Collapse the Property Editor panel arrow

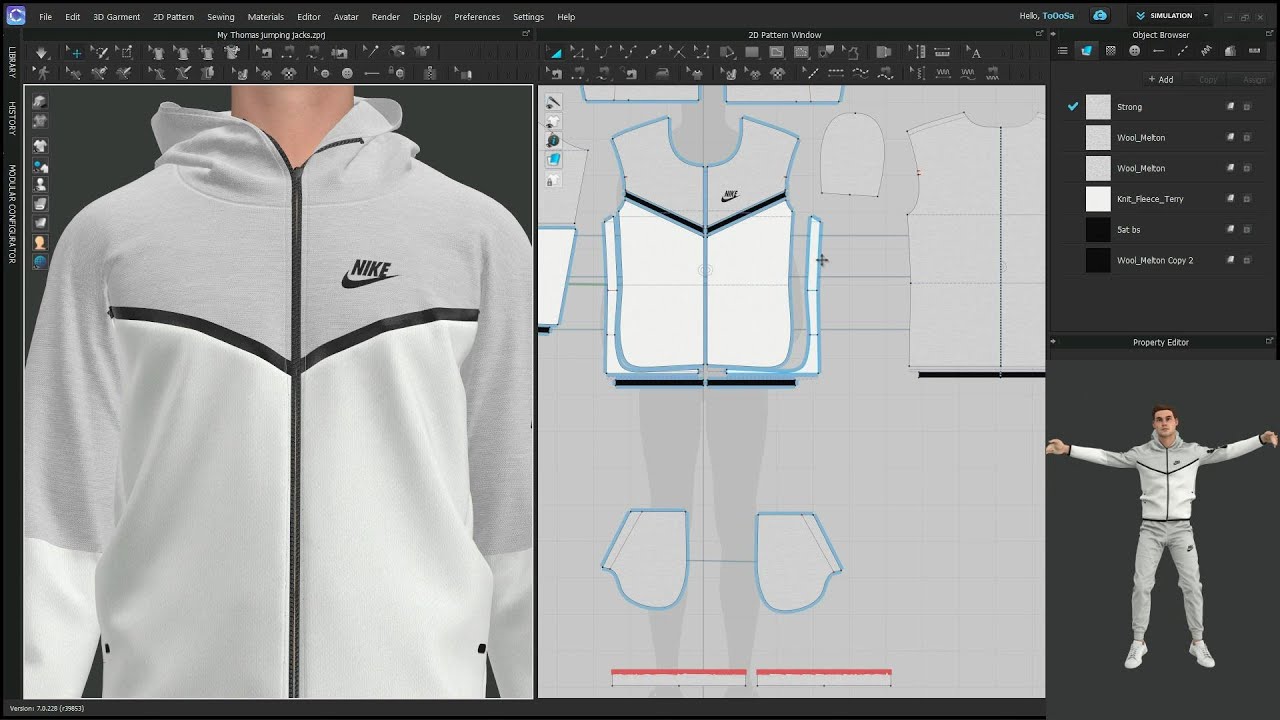coord(1053,342)
